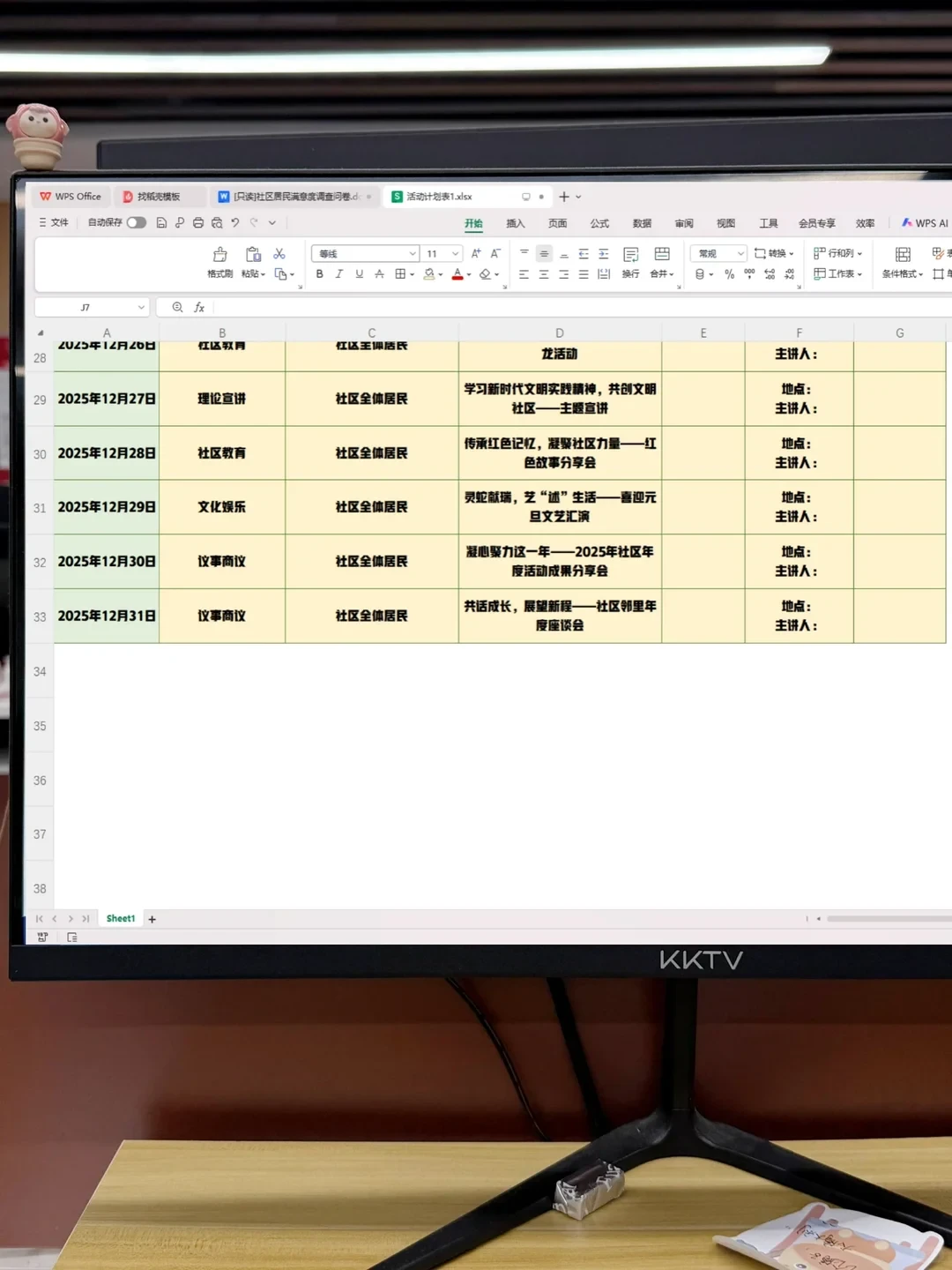
Task: Switch to the Data (数据) ribbon tab
Action: pyautogui.click(x=642, y=224)
